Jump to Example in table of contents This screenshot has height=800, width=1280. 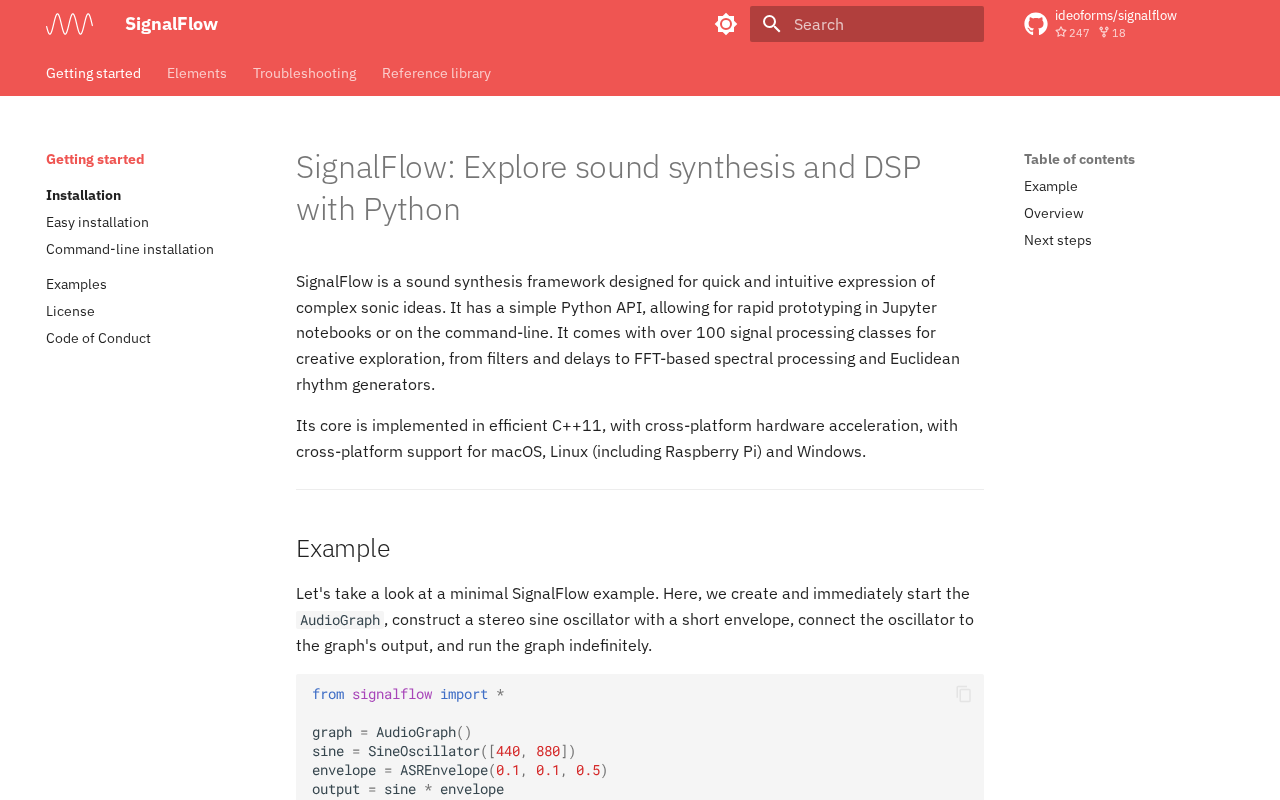[1050, 186]
